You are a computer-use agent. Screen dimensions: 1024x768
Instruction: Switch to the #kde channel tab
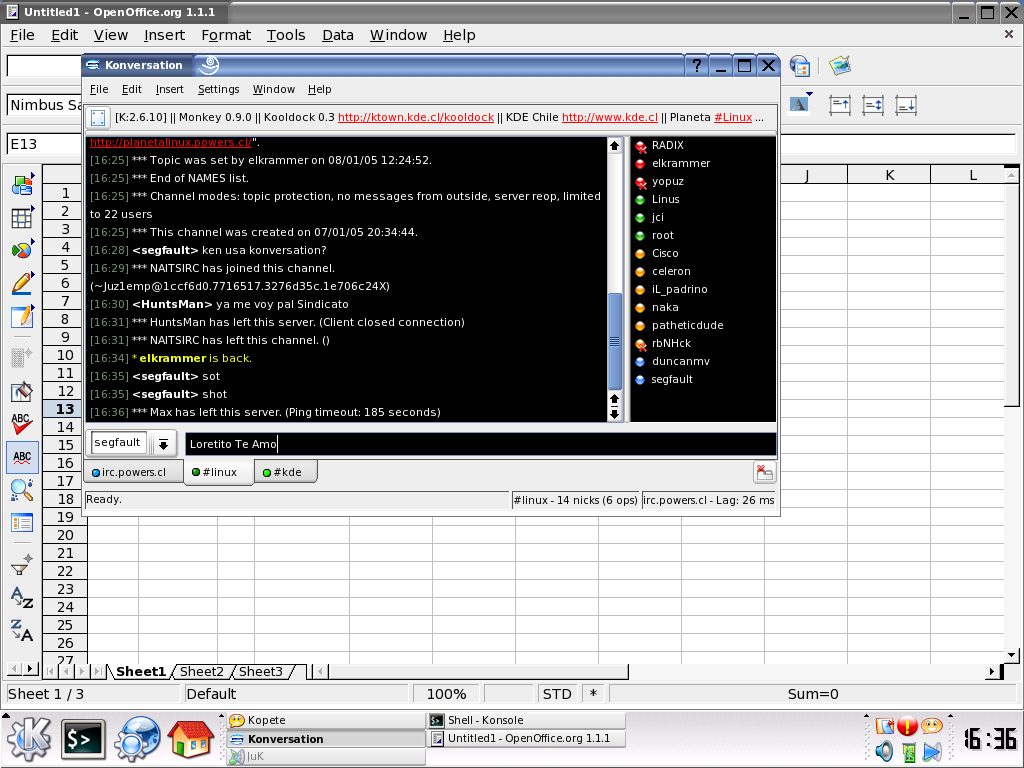point(286,472)
